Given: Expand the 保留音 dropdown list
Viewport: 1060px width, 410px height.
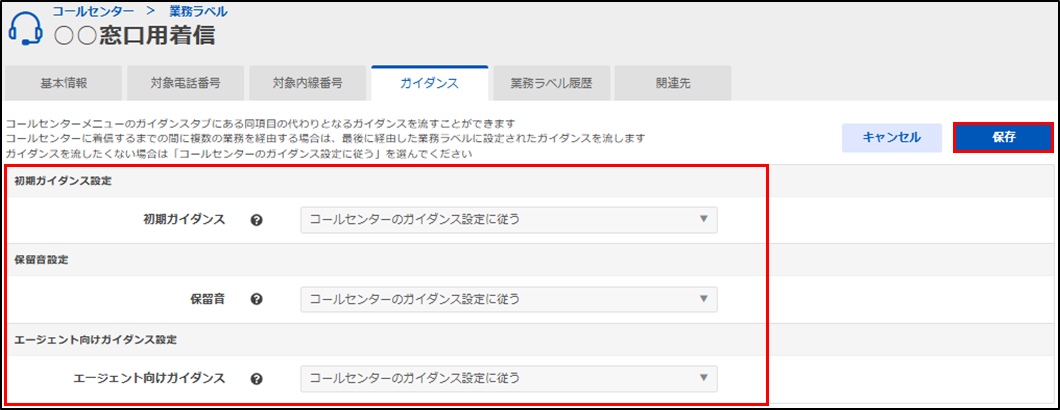Looking at the screenshot, I should [x=508, y=299].
